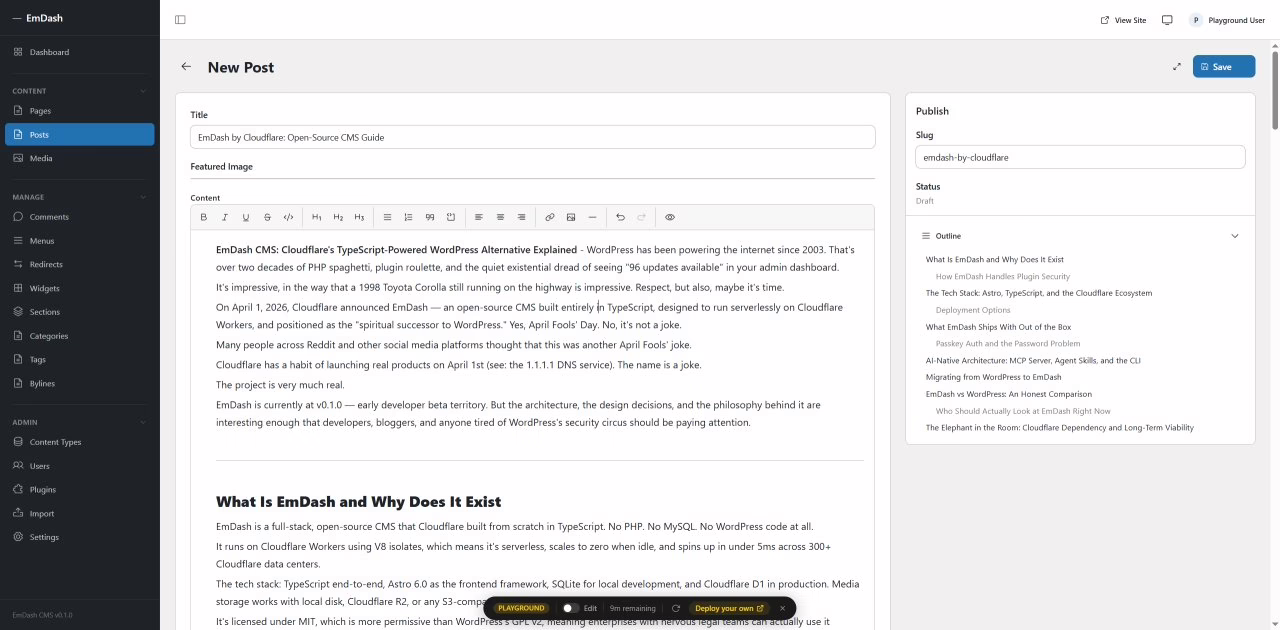Insert an image into content
The height and width of the screenshot is (630, 1280).
click(x=571, y=217)
